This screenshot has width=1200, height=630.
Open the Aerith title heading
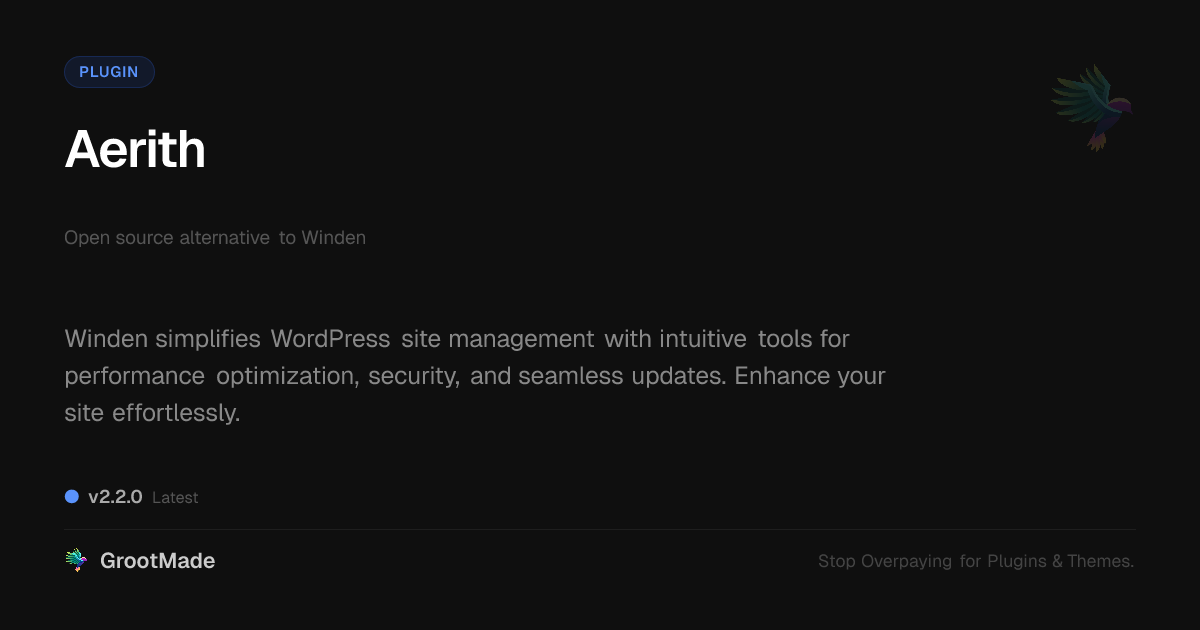click(135, 150)
